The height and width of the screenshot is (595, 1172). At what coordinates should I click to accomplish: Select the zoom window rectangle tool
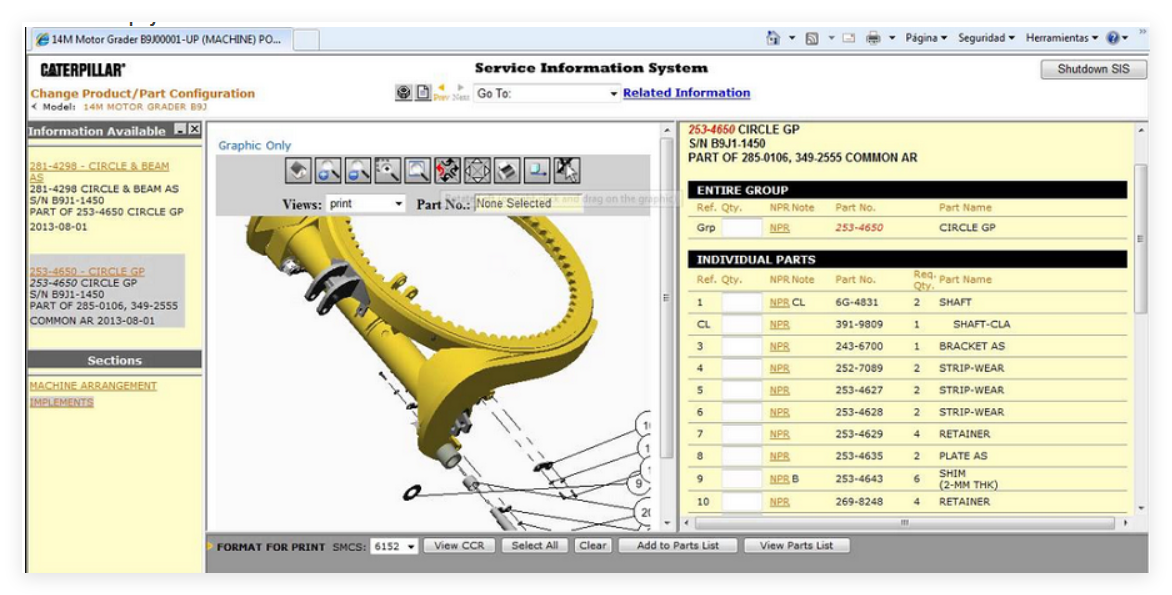(x=418, y=170)
